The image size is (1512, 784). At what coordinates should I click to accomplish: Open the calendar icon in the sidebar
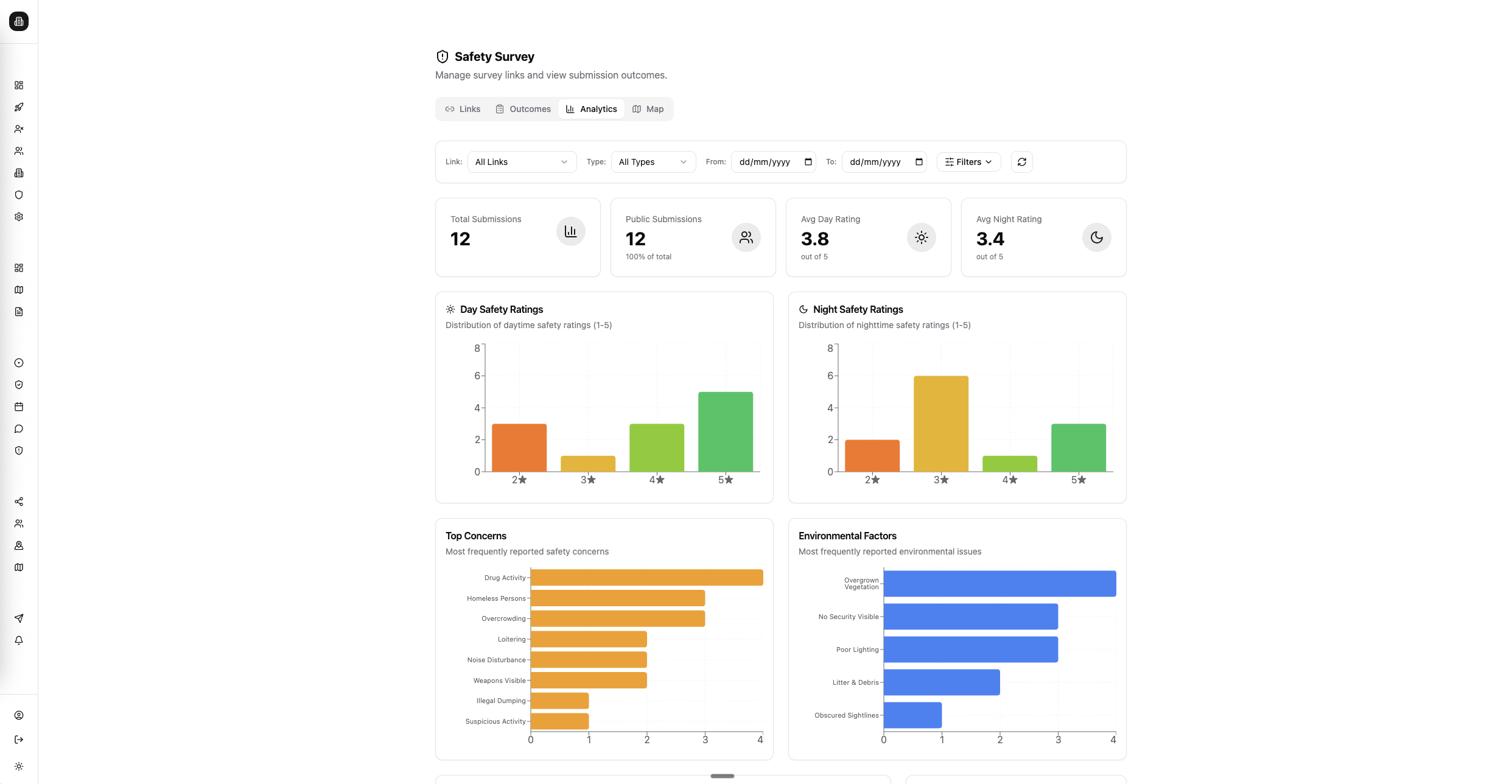19,407
